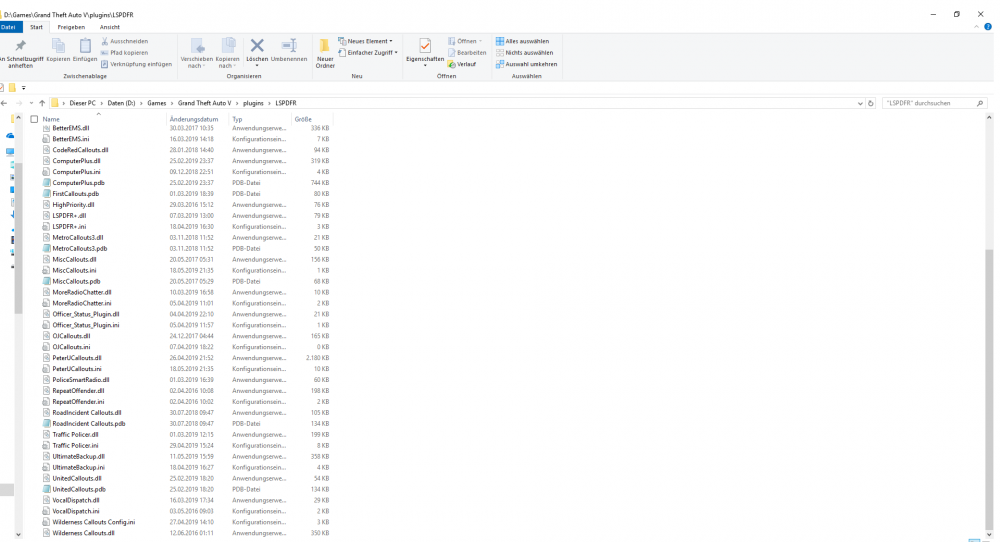Invert selection with Auswahl umkehren
Image resolution: width=1000 pixels, height=542 pixels.
(526, 64)
